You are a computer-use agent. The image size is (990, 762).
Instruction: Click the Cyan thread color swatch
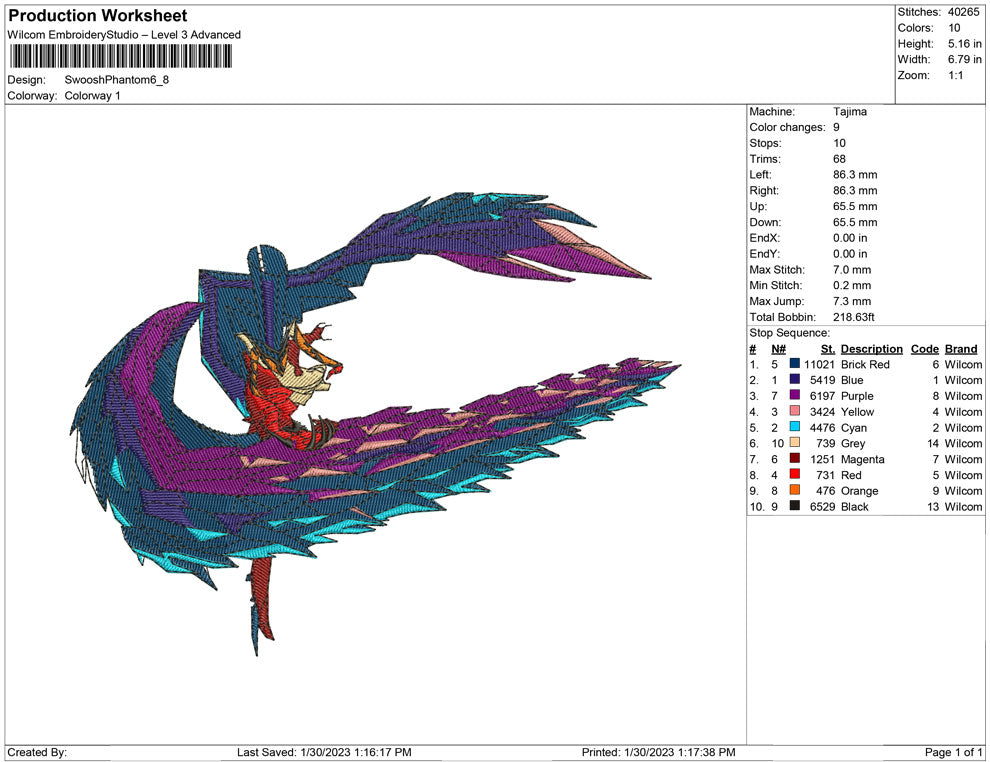point(794,428)
